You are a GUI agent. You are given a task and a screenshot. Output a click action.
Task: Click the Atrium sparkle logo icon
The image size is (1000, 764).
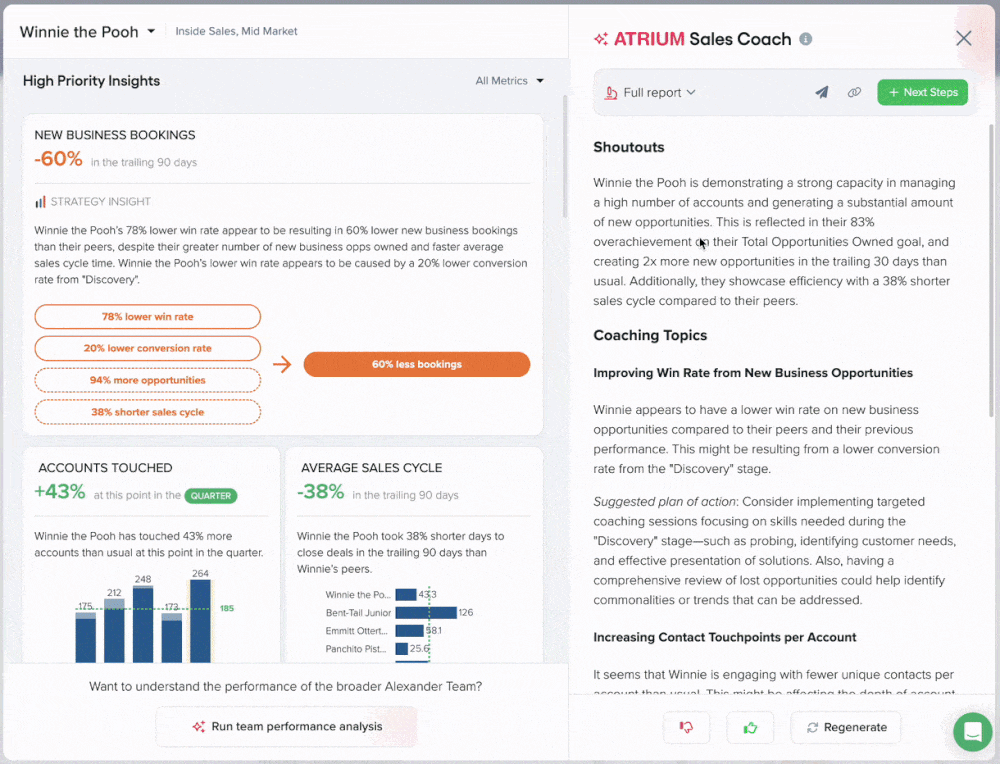[x=601, y=39]
